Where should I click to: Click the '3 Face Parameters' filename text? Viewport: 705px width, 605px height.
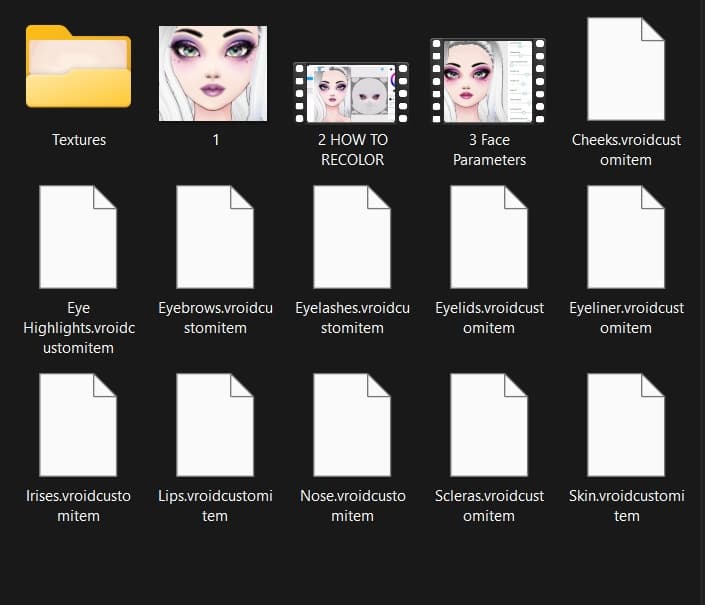[x=489, y=150]
